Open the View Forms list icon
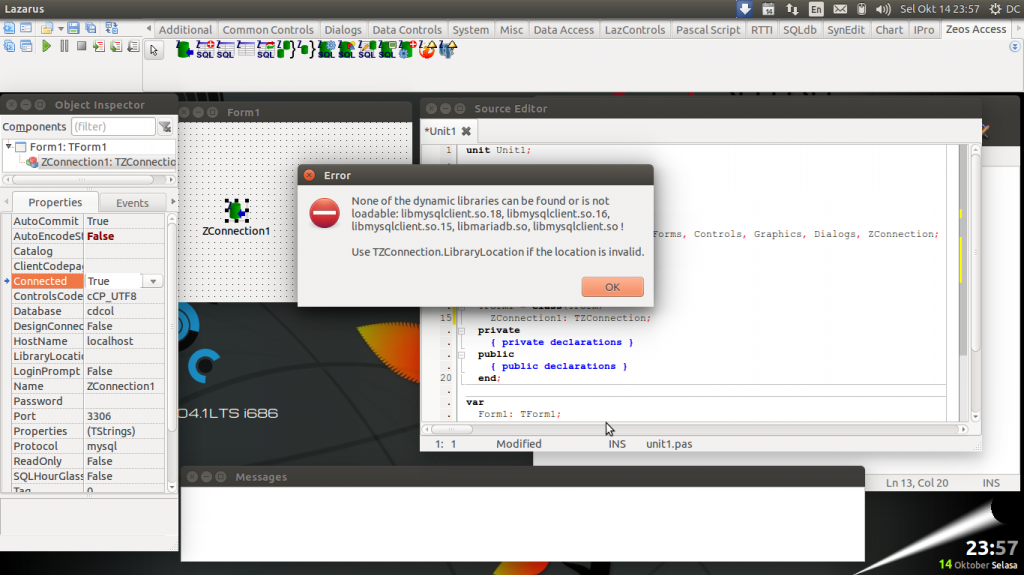 click(x=26, y=46)
